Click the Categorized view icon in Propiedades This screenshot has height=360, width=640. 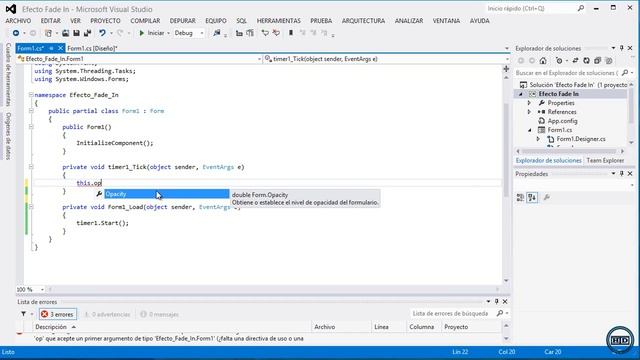click(x=520, y=198)
